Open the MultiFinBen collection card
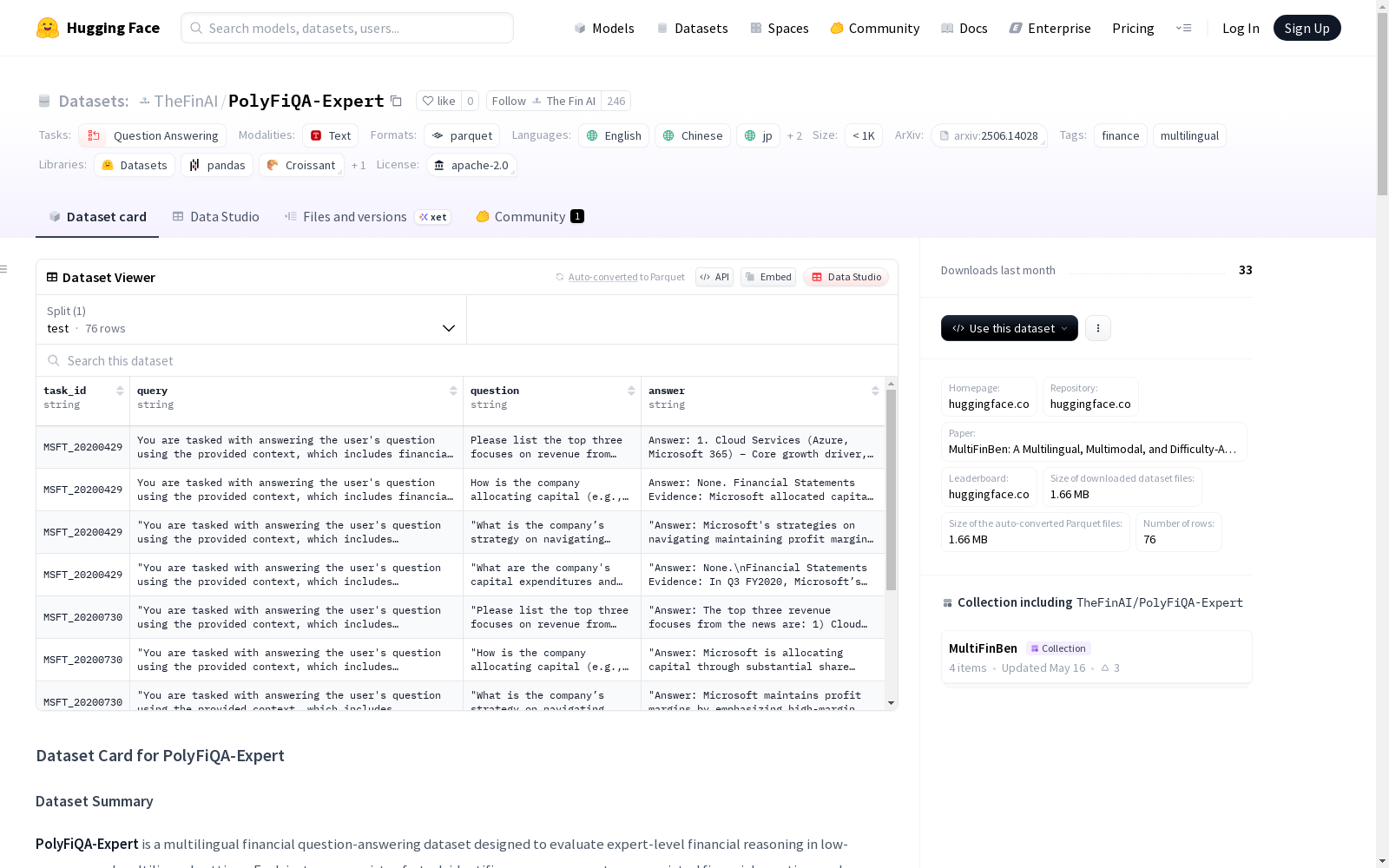 click(x=1096, y=657)
